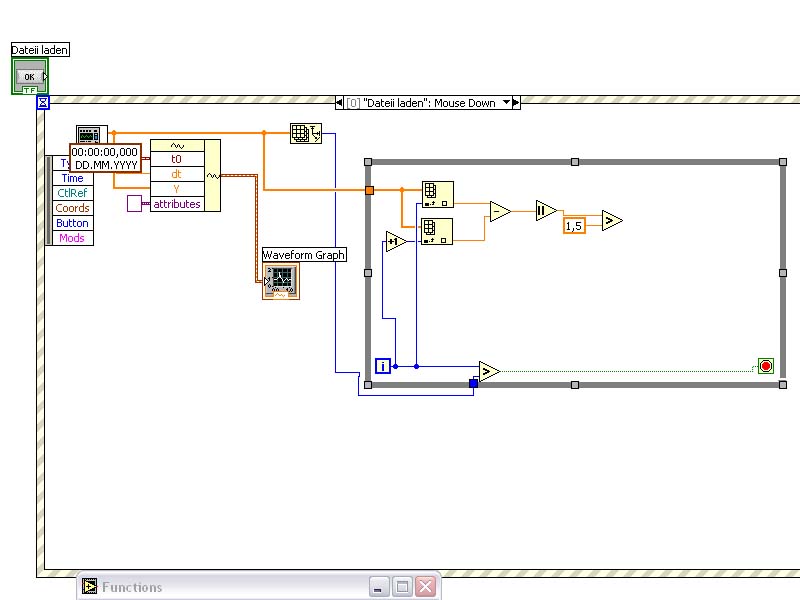Screen dimensions: 800x600
Task: Select the event structure timeout hourglass terminal
Action: 43,103
